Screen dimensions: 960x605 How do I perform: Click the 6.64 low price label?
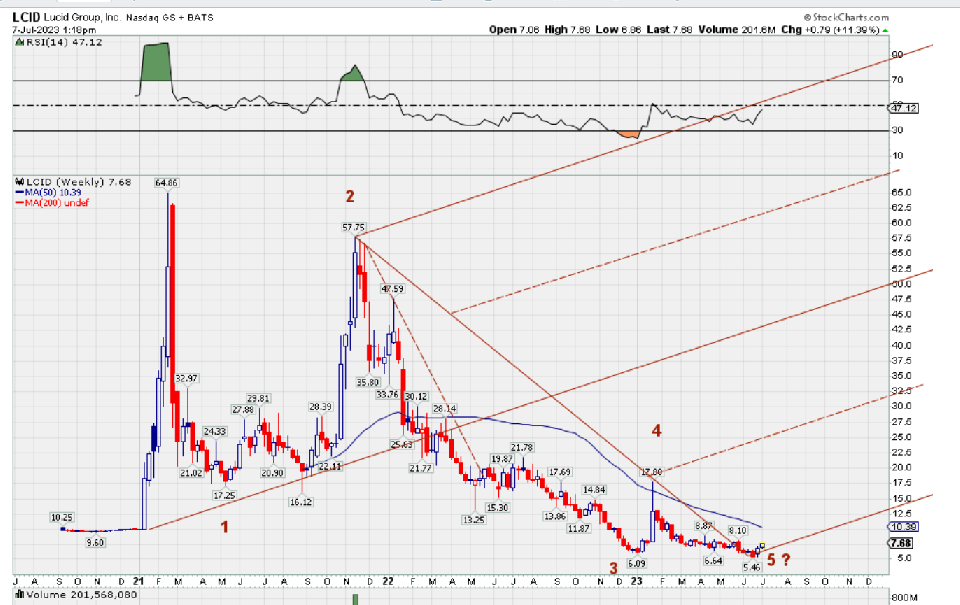pos(713,560)
